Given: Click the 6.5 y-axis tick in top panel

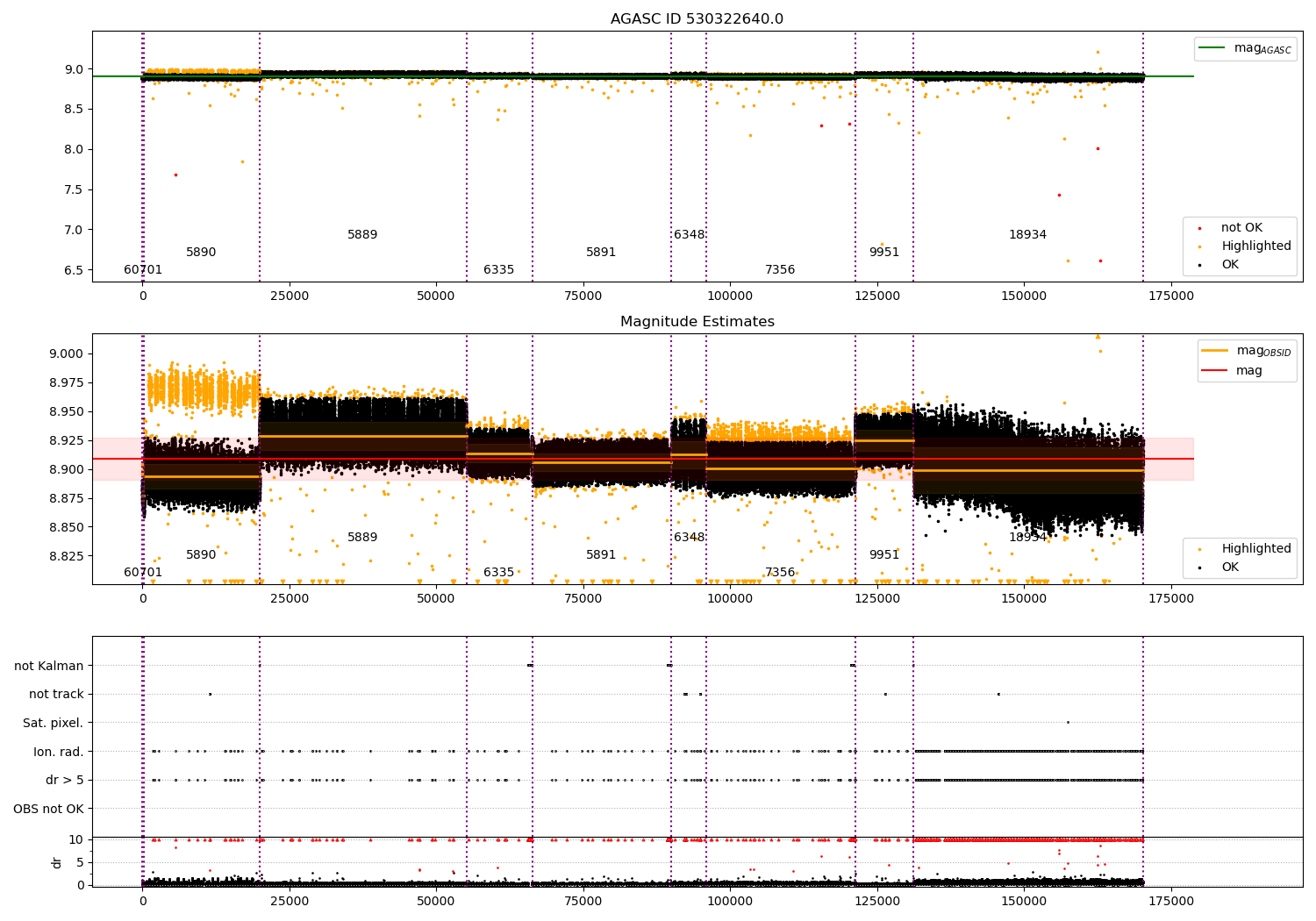Looking at the screenshot, I should (74, 270).
